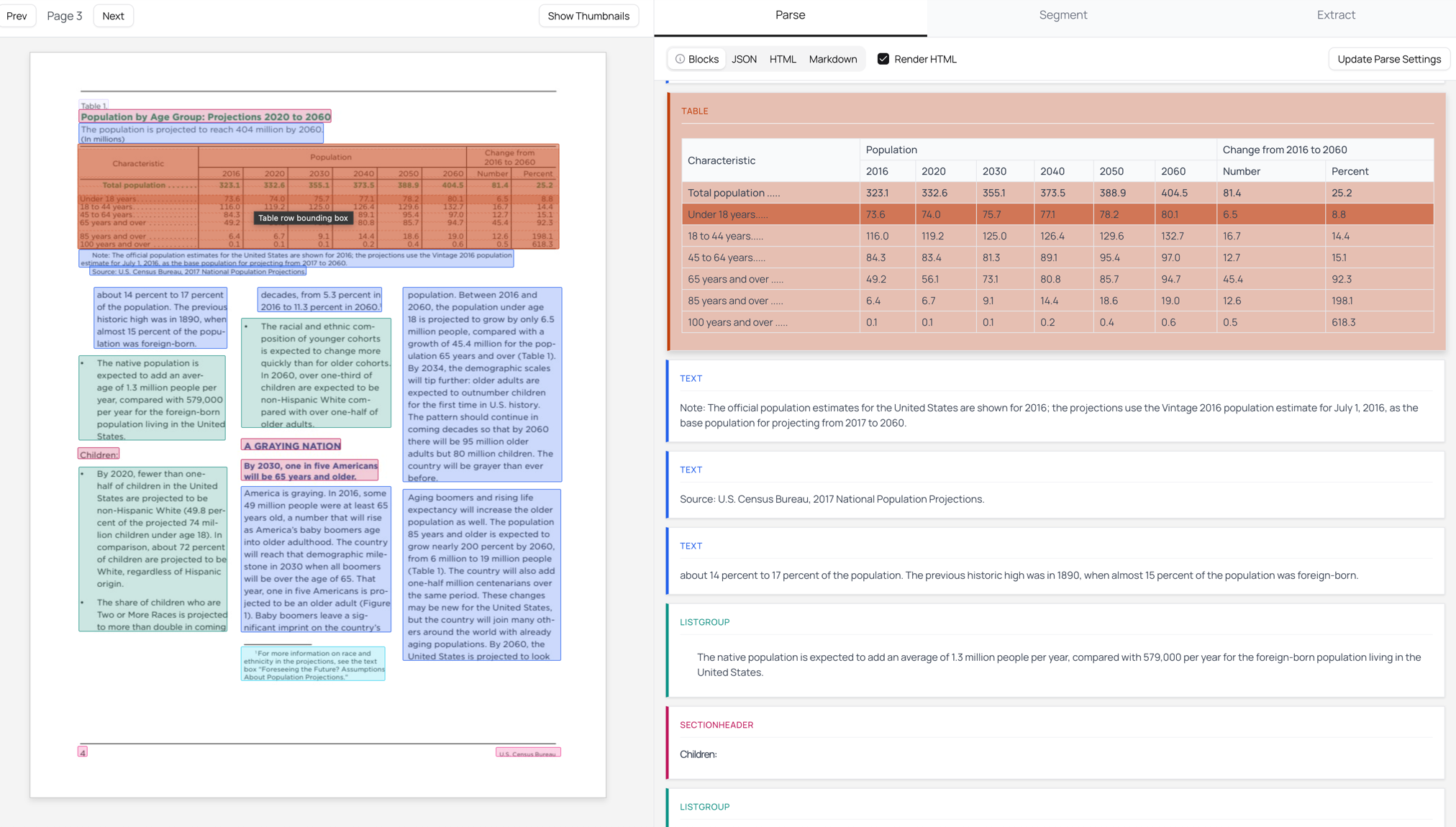The height and width of the screenshot is (827, 1456).
Task: Switch to the Segment tab
Action: point(1063,15)
